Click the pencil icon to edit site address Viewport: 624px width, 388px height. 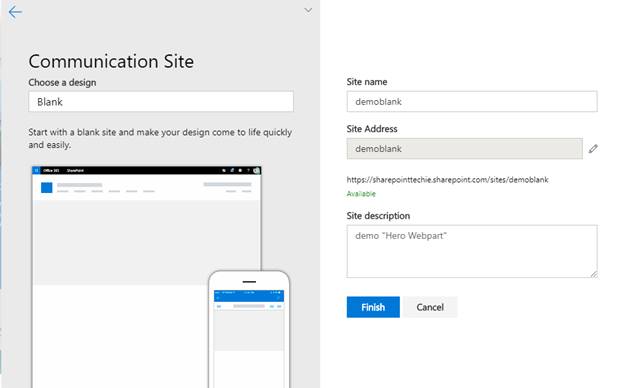(593, 149)
